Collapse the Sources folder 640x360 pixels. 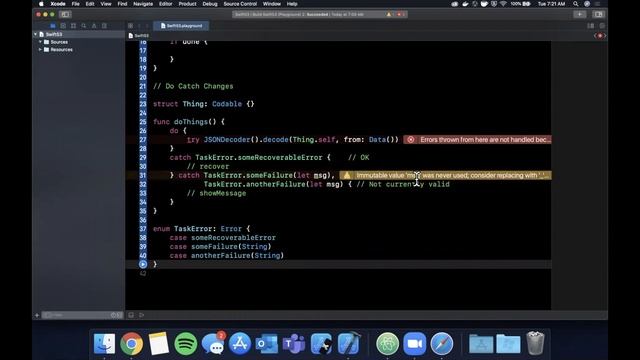(40, 42)
